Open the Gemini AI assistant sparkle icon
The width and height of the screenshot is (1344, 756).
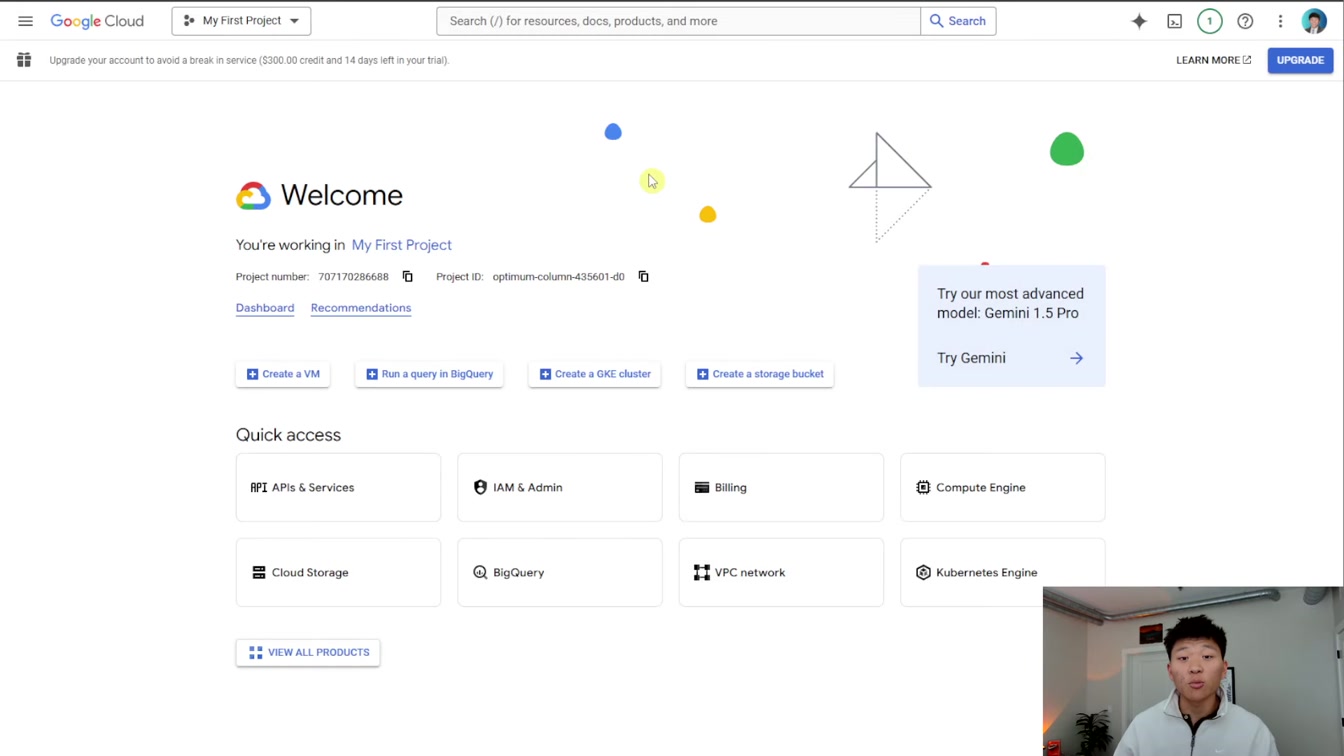pos(1139,21)
